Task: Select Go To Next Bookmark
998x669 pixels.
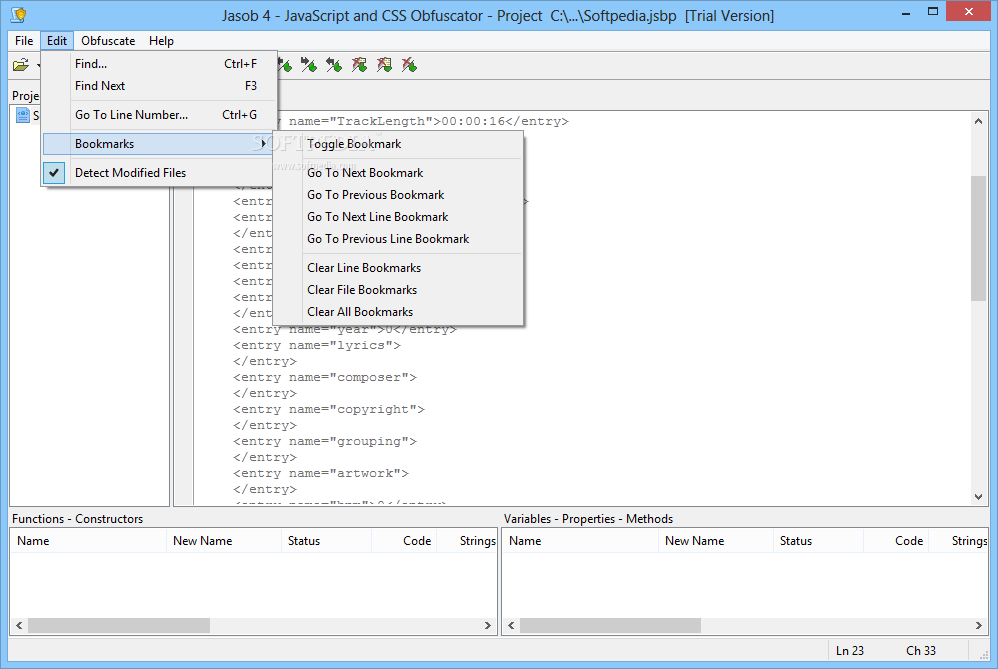Action: click(398, 173)
